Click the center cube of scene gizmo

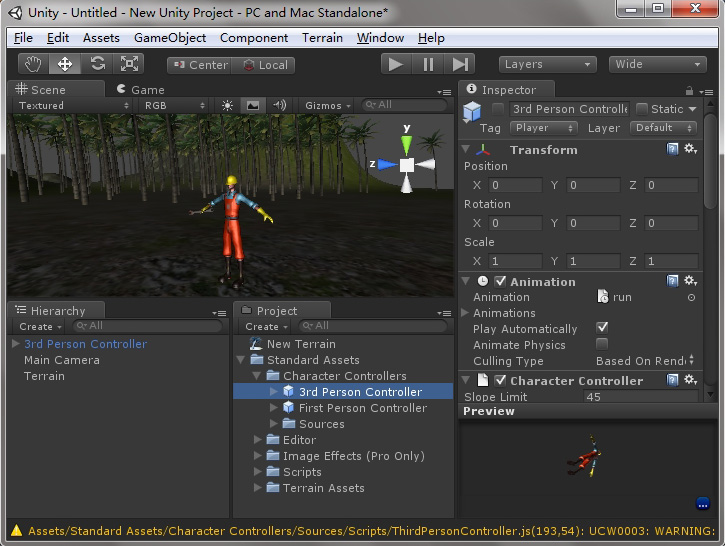coord(407,165)
